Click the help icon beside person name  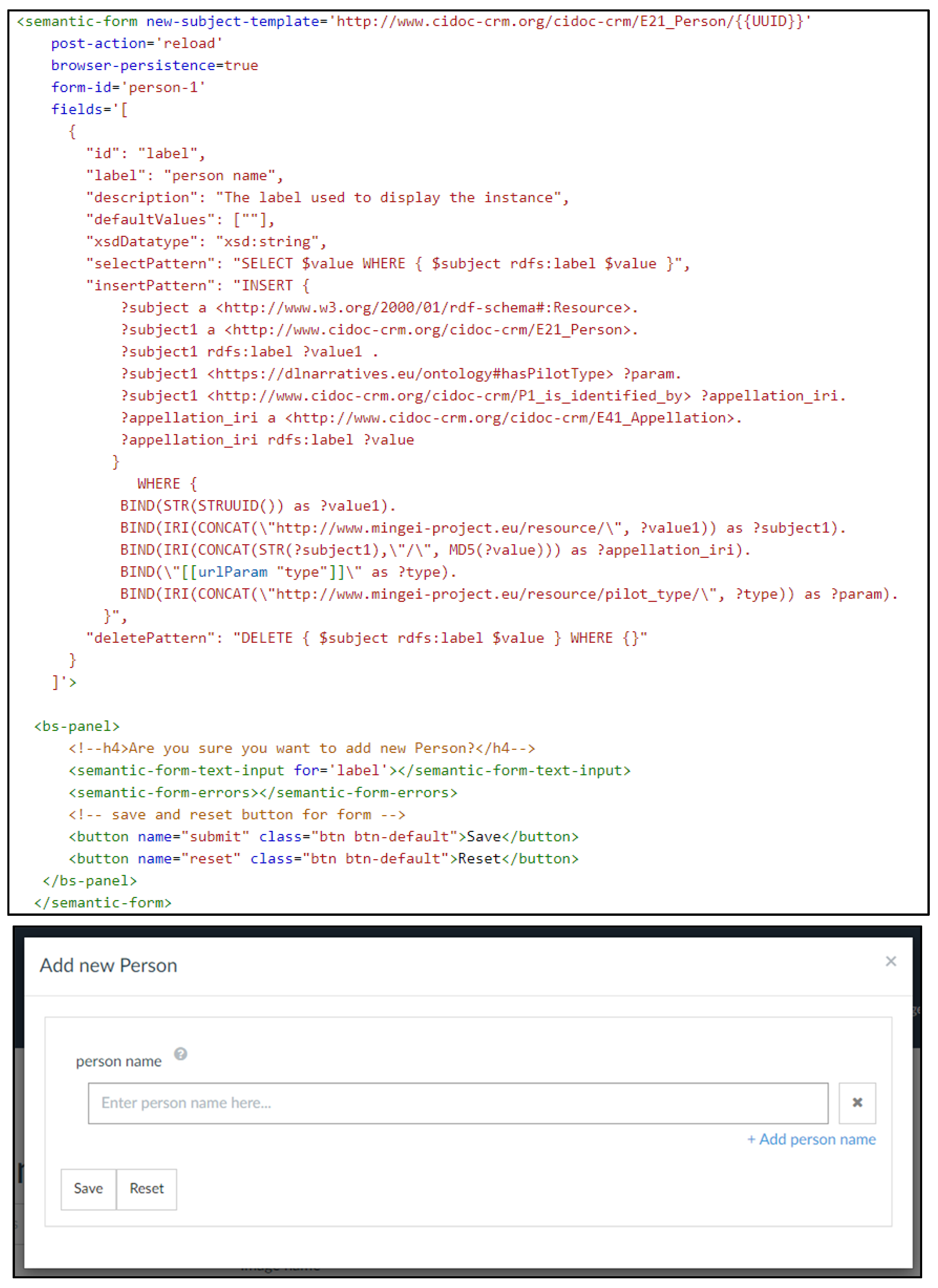click(x=180, y=1054)
